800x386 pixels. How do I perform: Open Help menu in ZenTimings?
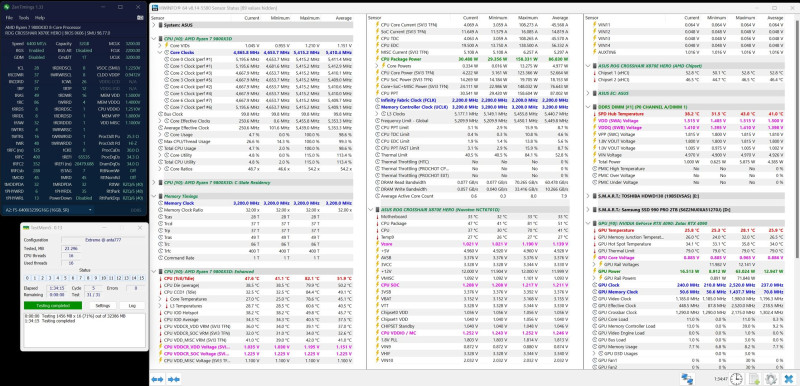tap(40, 17)
